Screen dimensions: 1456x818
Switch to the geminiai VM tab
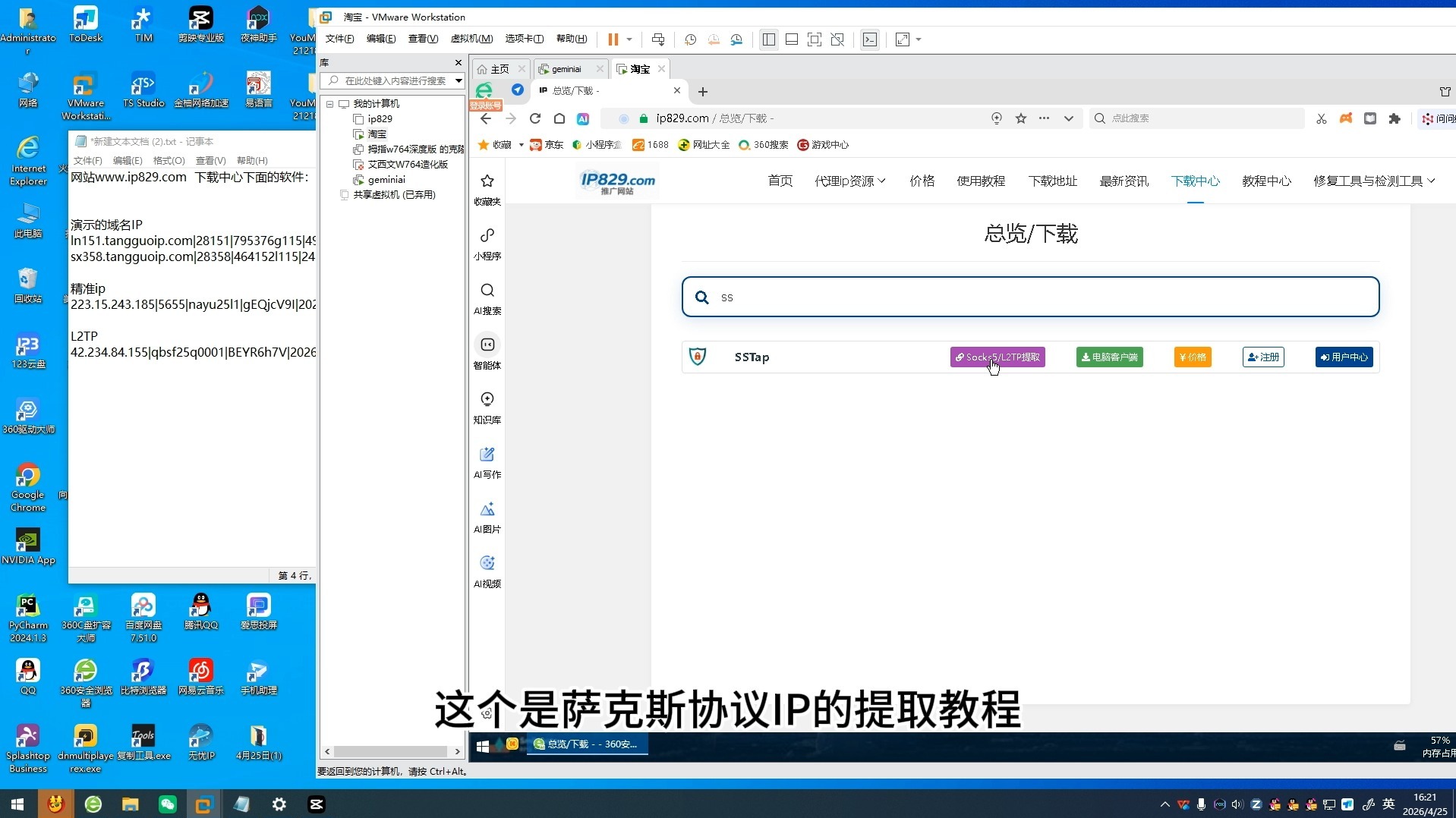tap(566, 69)
